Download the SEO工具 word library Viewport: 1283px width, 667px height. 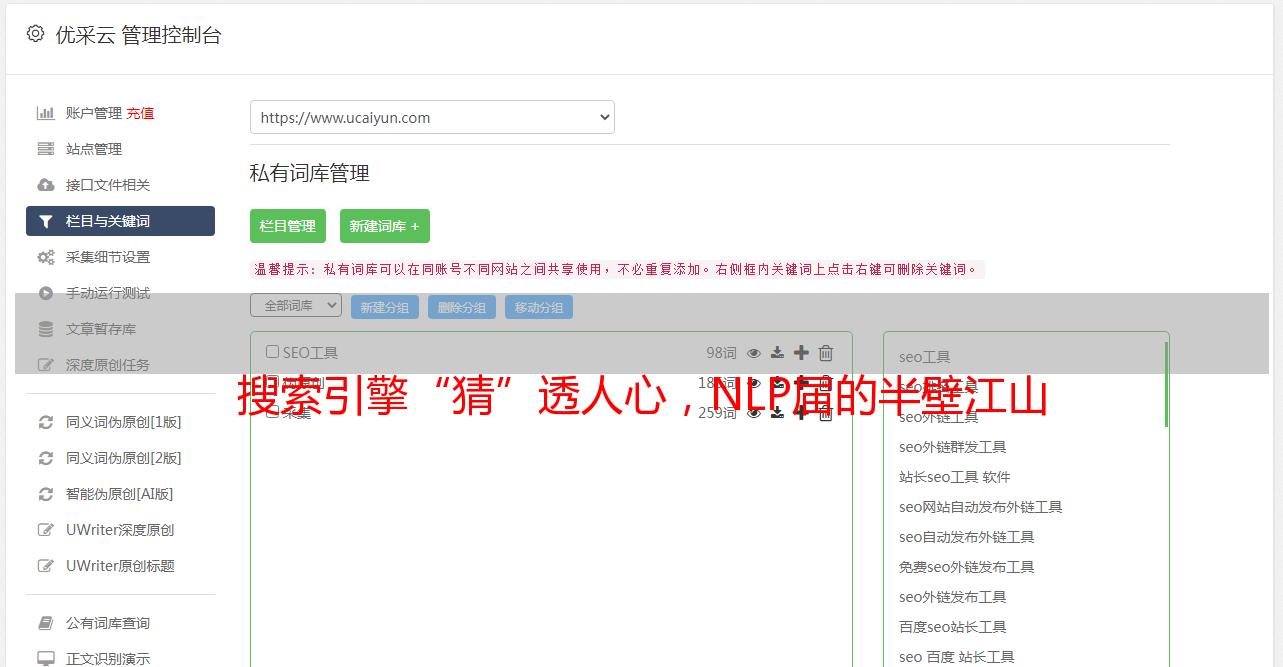pyautogui.click(x=777, y=353)
